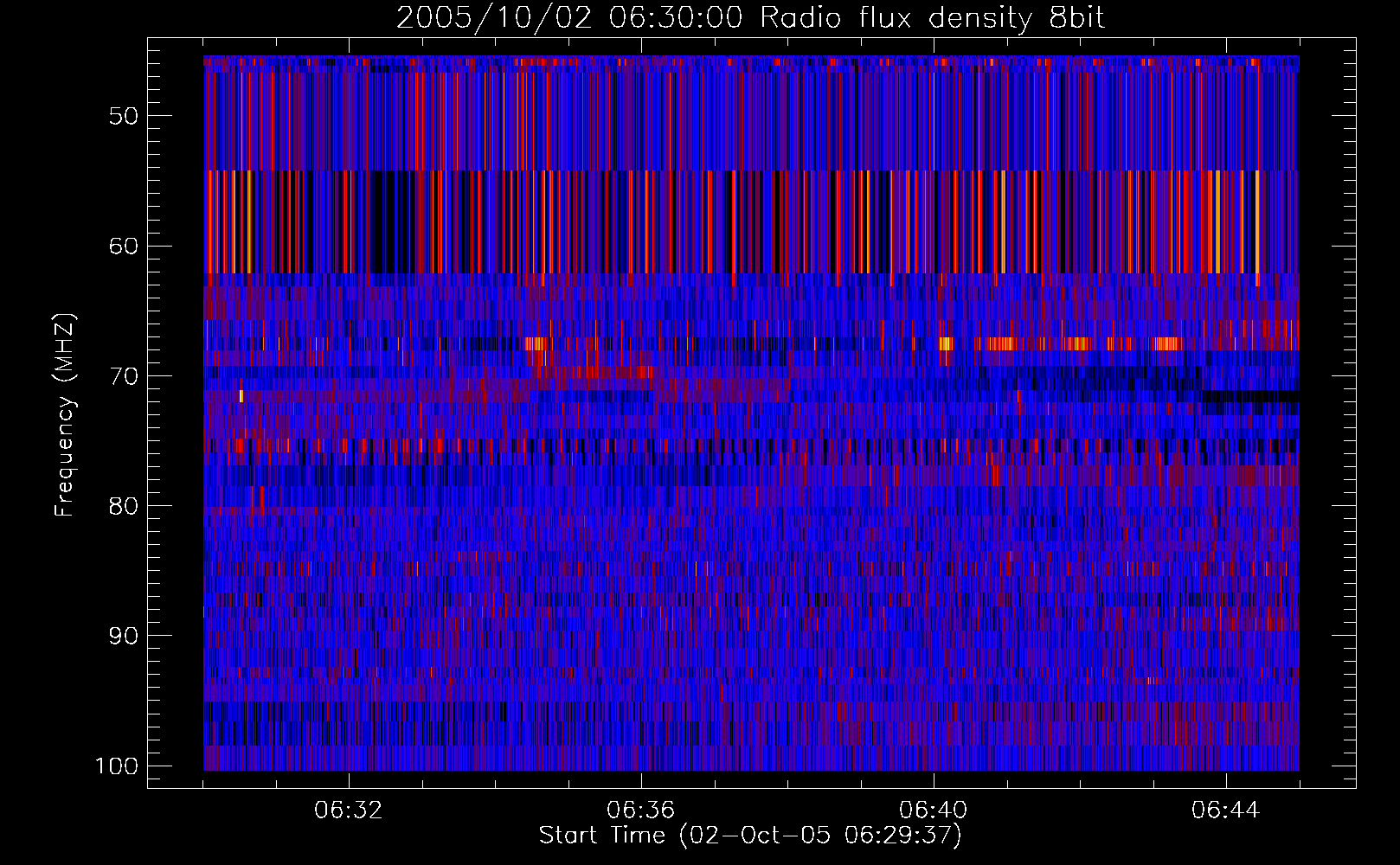Click the 06:32 time tick label

tap(349, 811)
